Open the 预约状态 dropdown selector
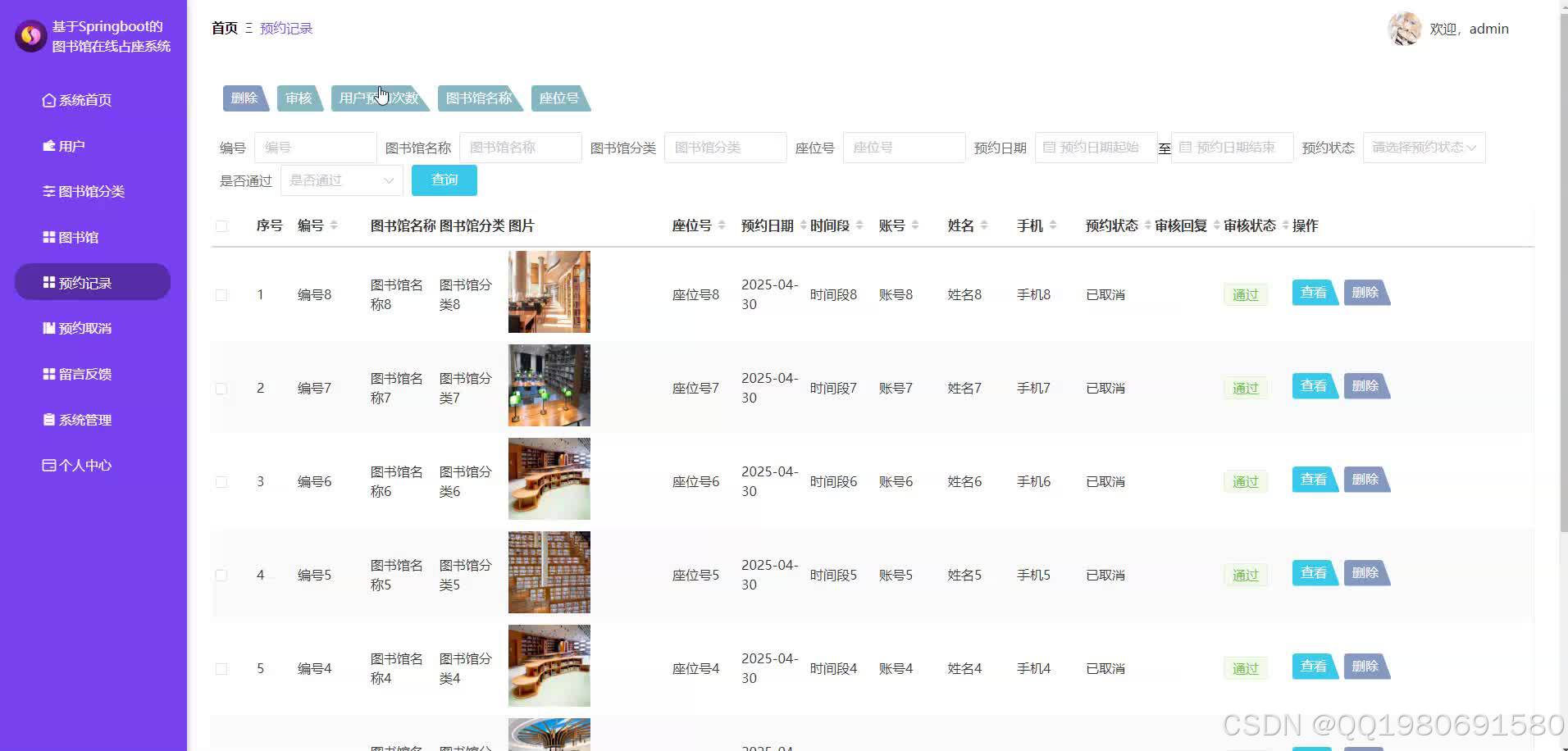Screen dimensions: 1568x751 [x=1424, y=147]
